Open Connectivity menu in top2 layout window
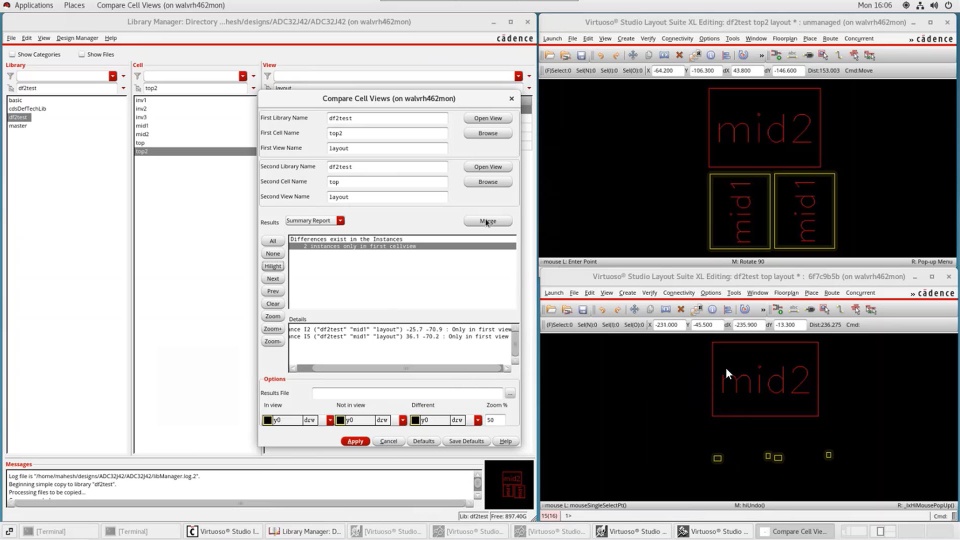The width and height of the screenshot is (960, 540). pos(677,39)
